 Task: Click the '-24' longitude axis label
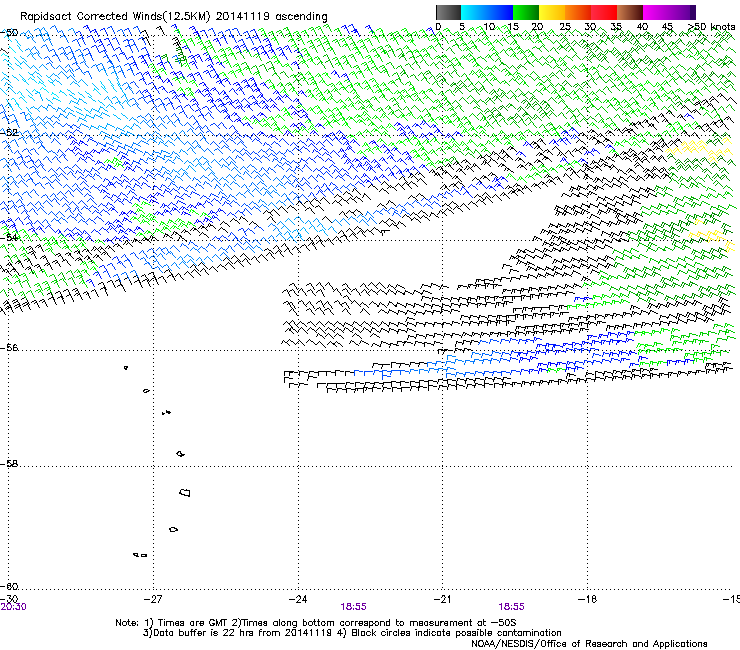click(x=298, y=599)
